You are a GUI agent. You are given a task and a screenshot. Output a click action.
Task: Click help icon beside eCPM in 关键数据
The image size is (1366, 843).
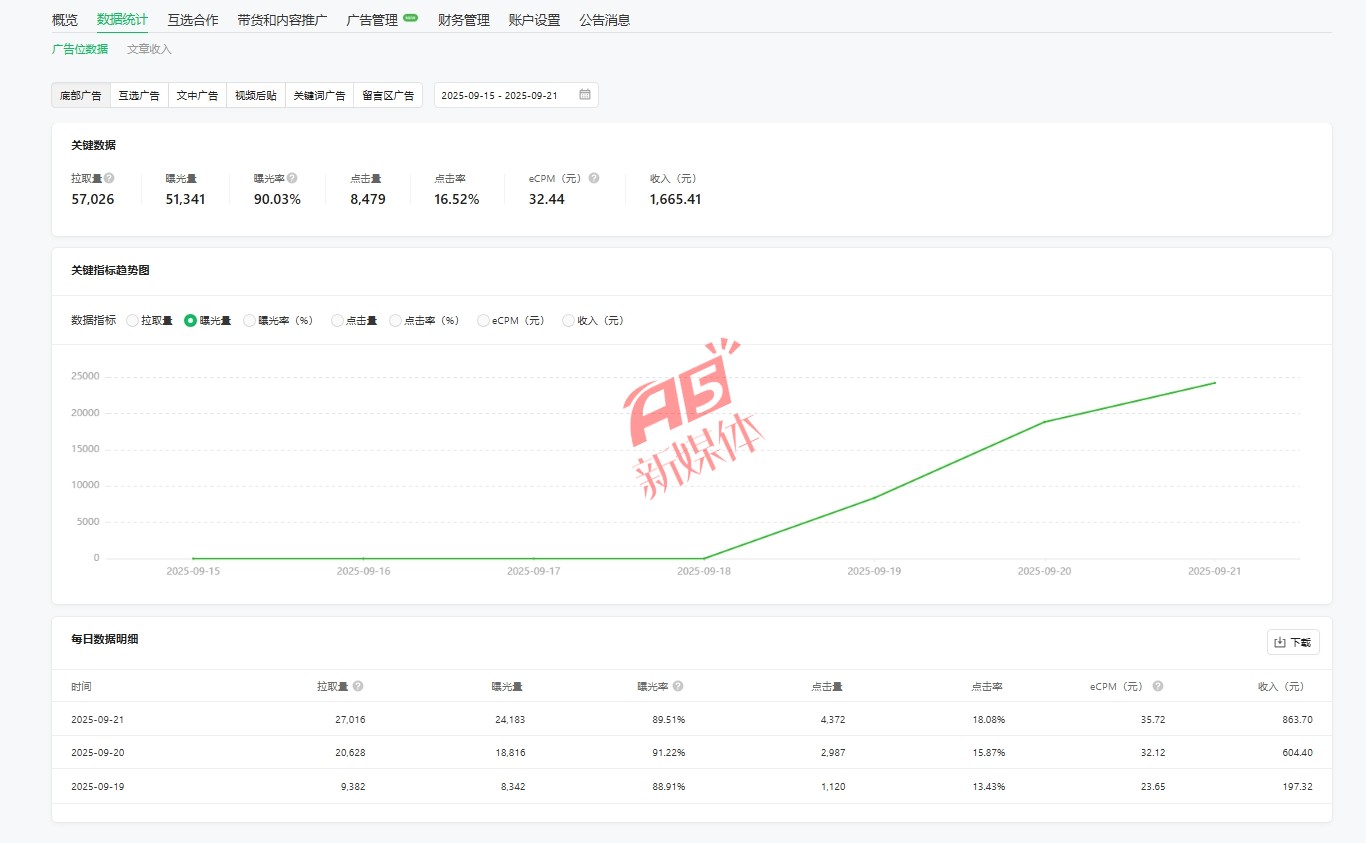click(594, 178)
